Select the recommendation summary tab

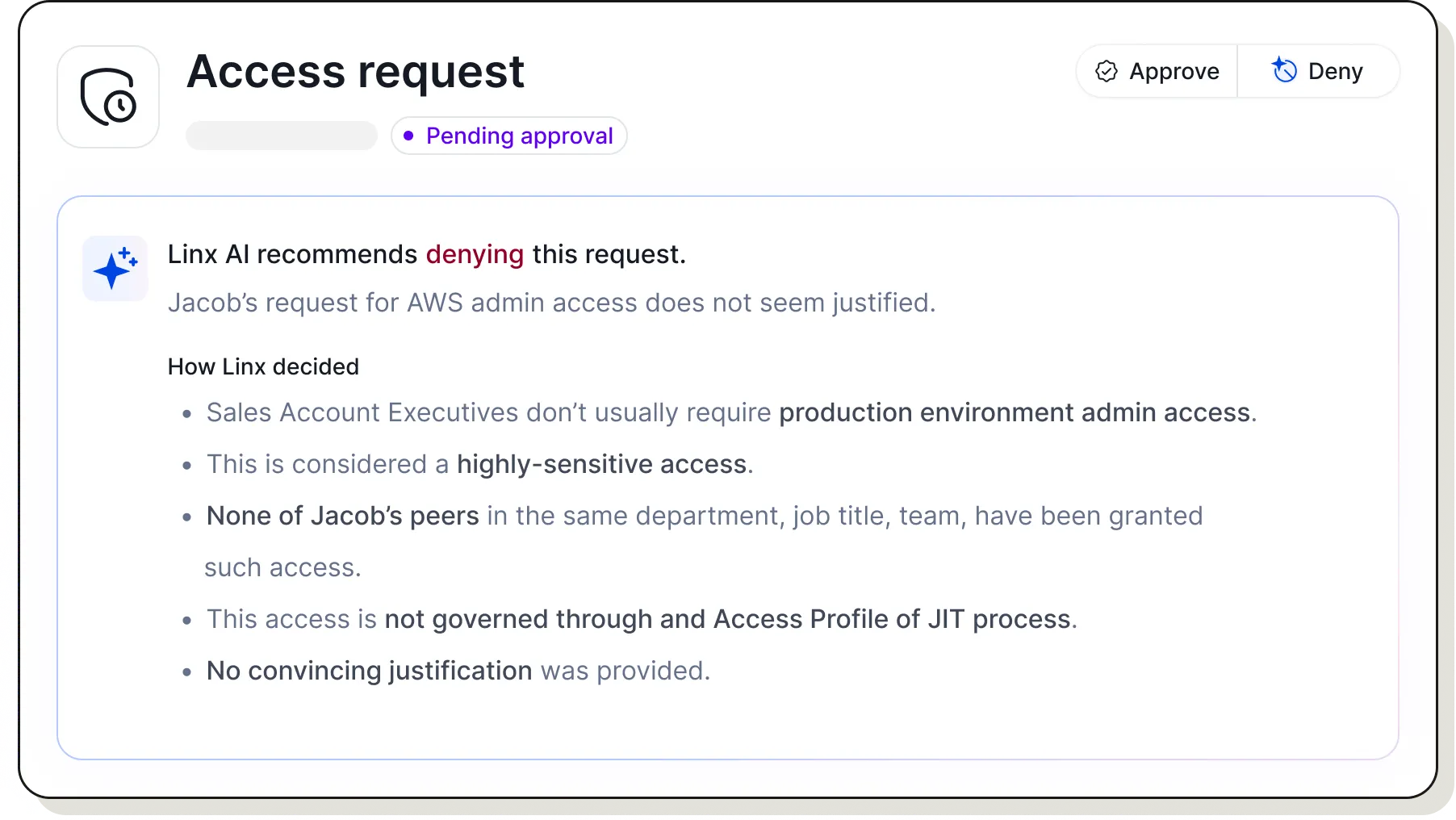click(x=552, y=303)
